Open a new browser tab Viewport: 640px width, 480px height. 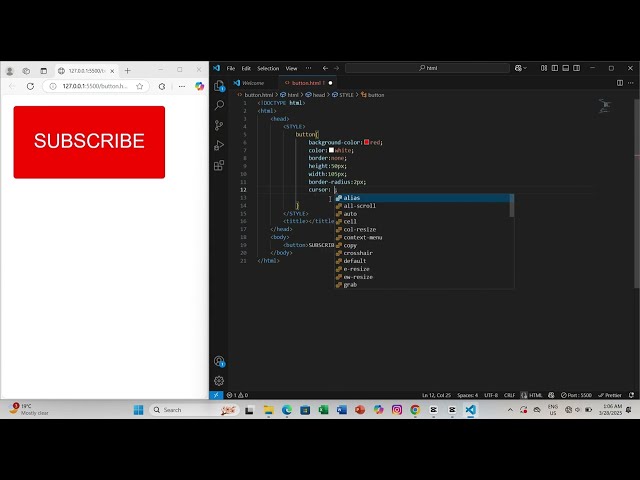127,71
